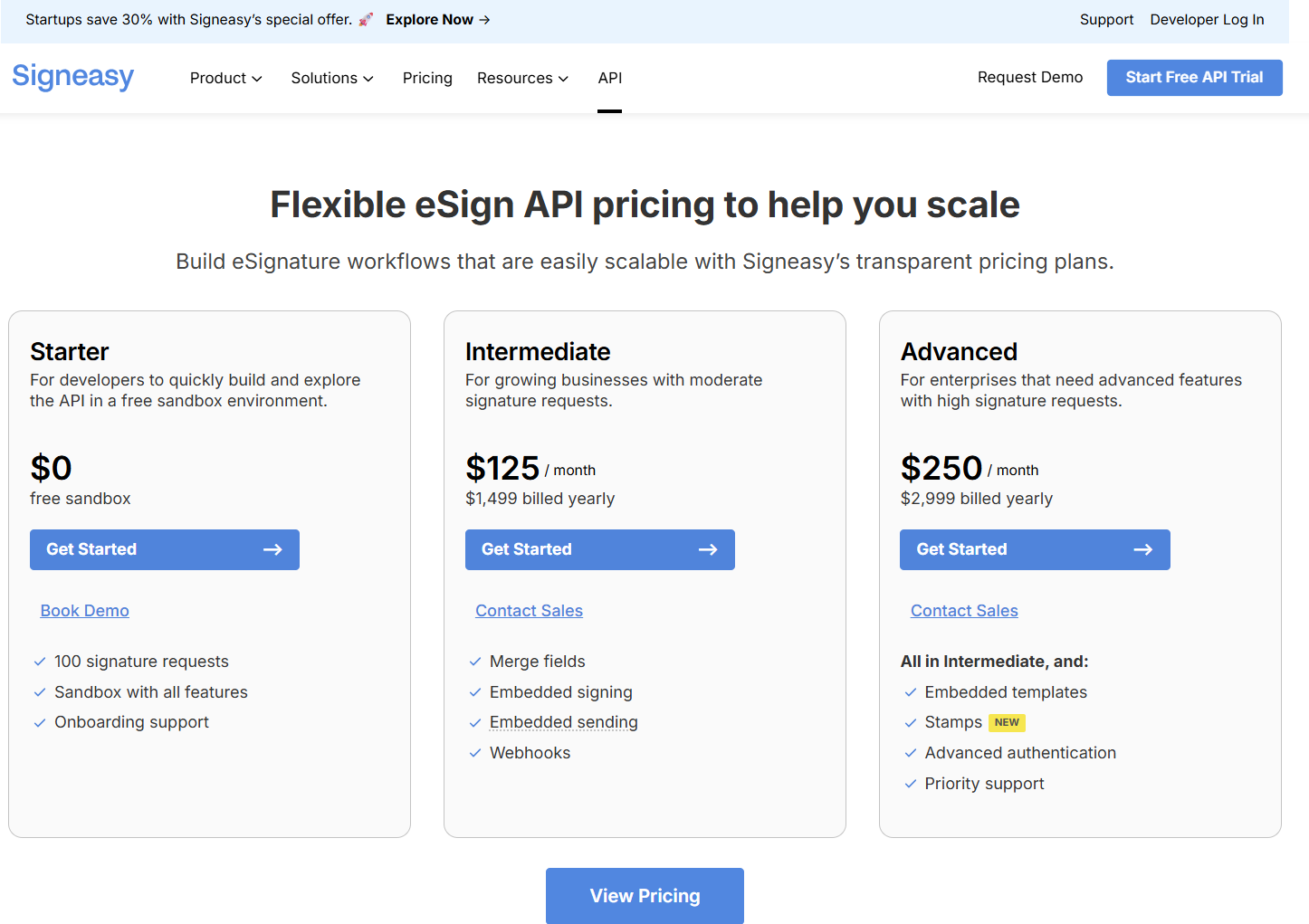The image size is (1309, 924).
Task: Click Get Started on the Intermediate plan
Action: point(600,549)
